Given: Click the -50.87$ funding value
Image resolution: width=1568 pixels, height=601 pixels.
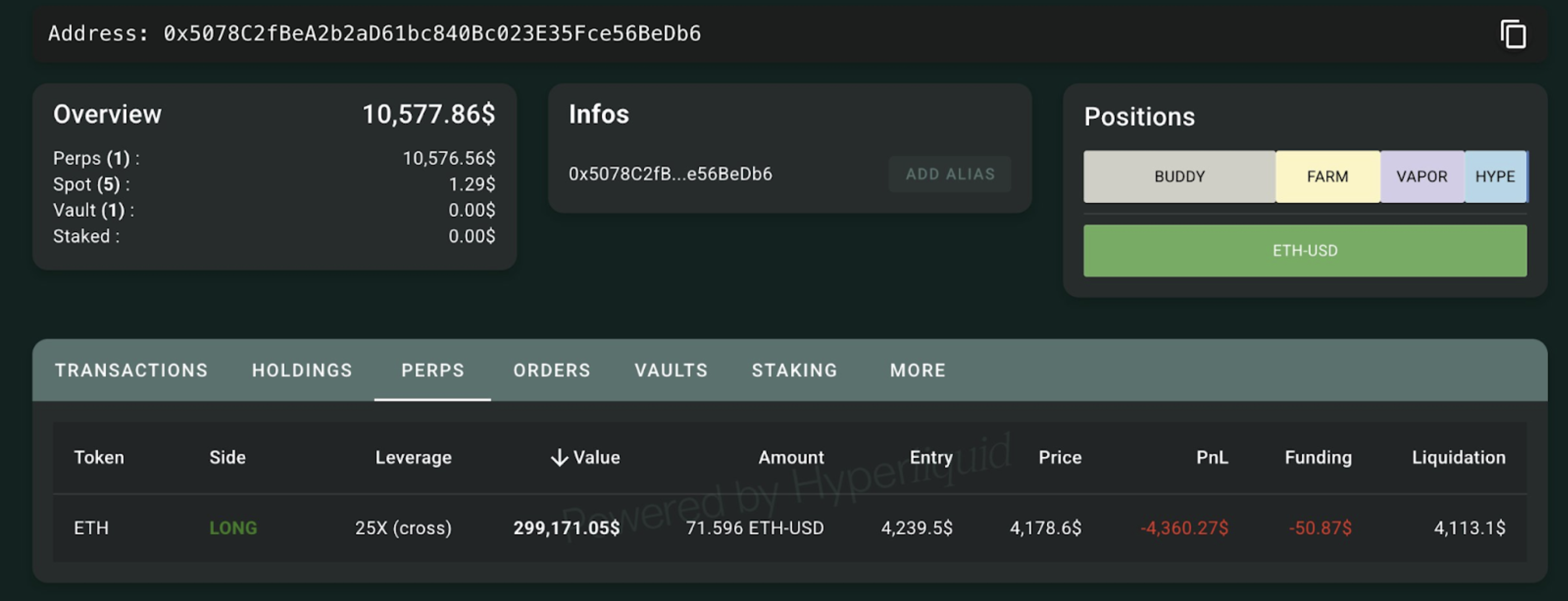Looking at the screenshot, I should click(1320, 528).
